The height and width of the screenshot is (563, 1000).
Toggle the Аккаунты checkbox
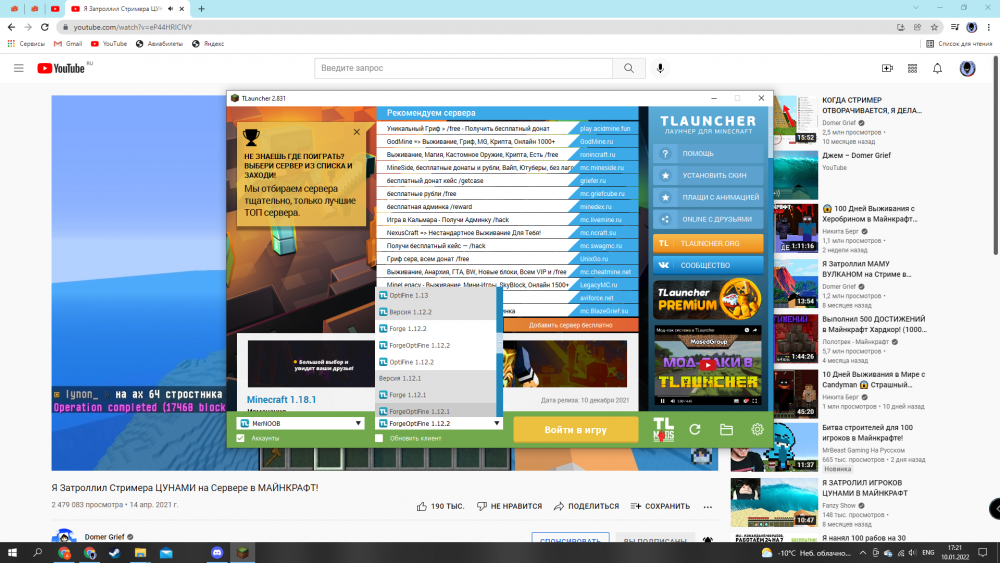(x=240, y=438)
